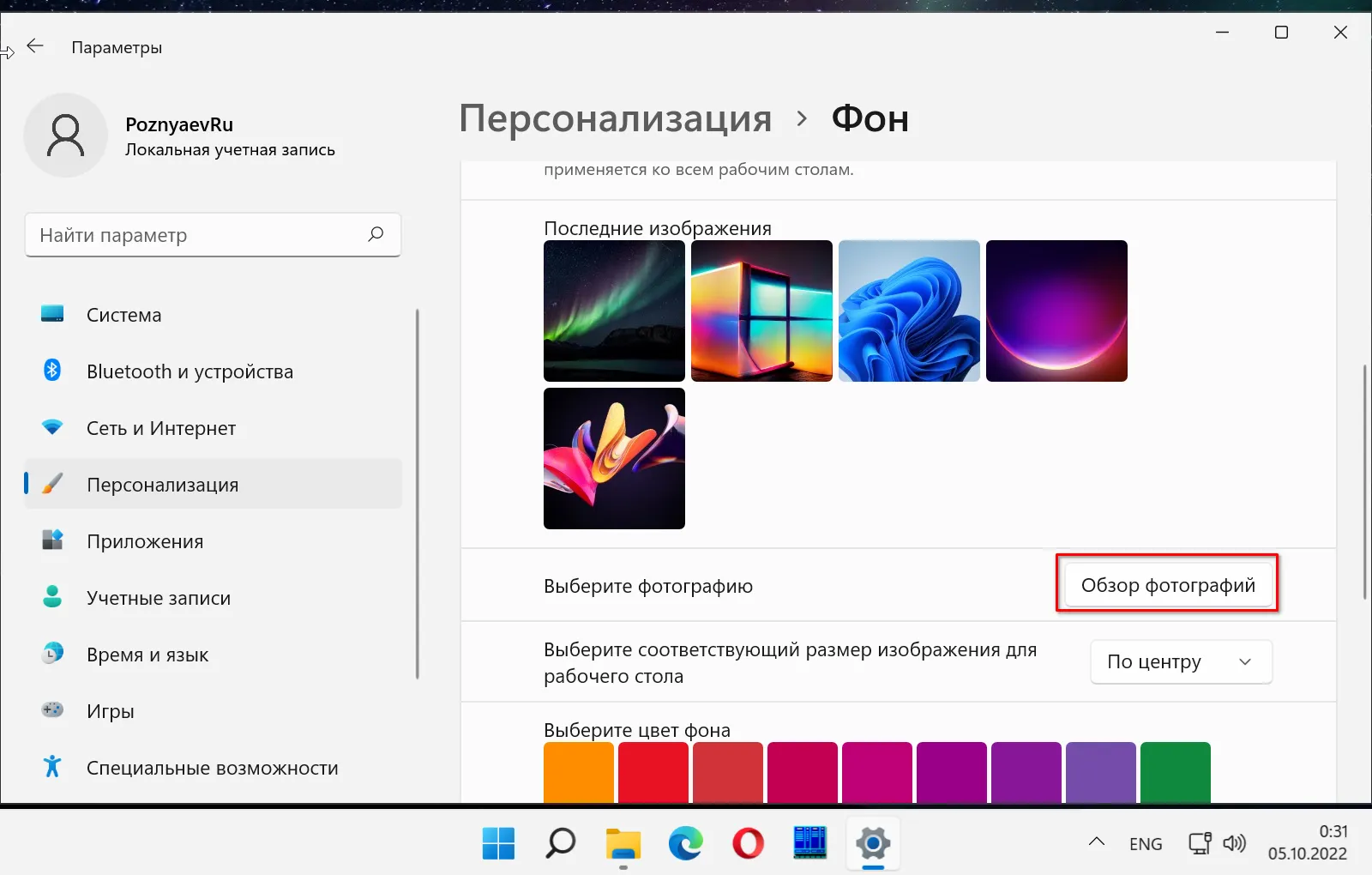Image resolution: width=1372 pixels, height=875 pixels.
Task: Click the volume speaker tray icon
Action: 1234,843
